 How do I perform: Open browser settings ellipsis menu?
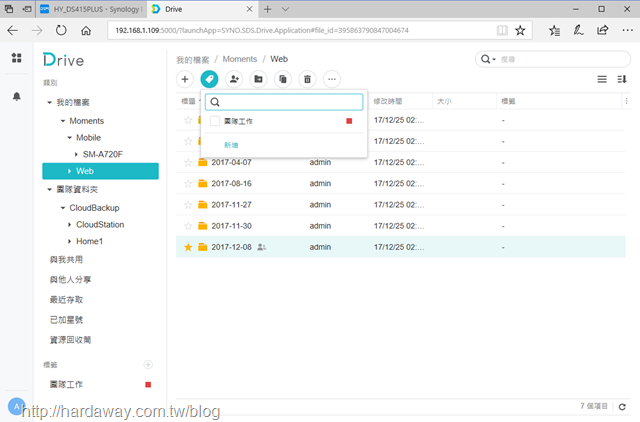627,30
